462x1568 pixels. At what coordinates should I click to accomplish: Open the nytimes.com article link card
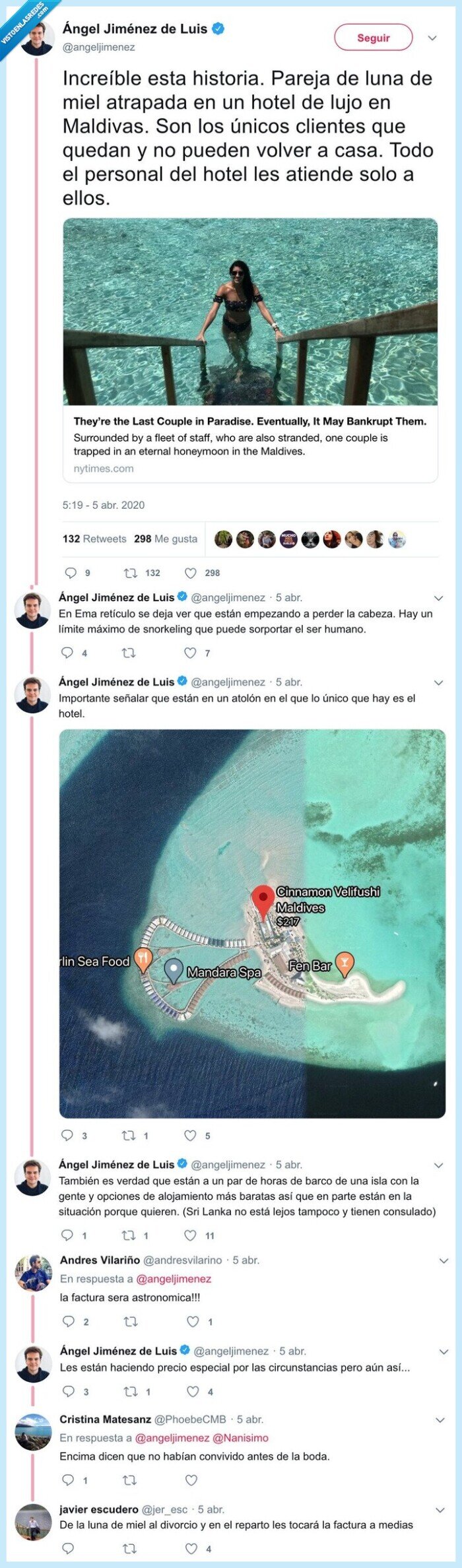(250, 350)
